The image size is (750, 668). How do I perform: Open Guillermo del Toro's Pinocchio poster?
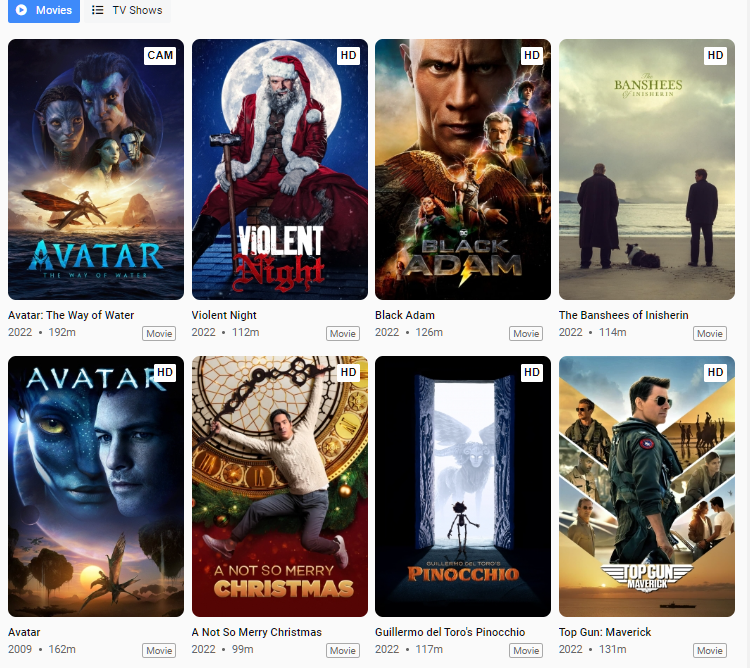pyautogui.click(x=463, y=486)
